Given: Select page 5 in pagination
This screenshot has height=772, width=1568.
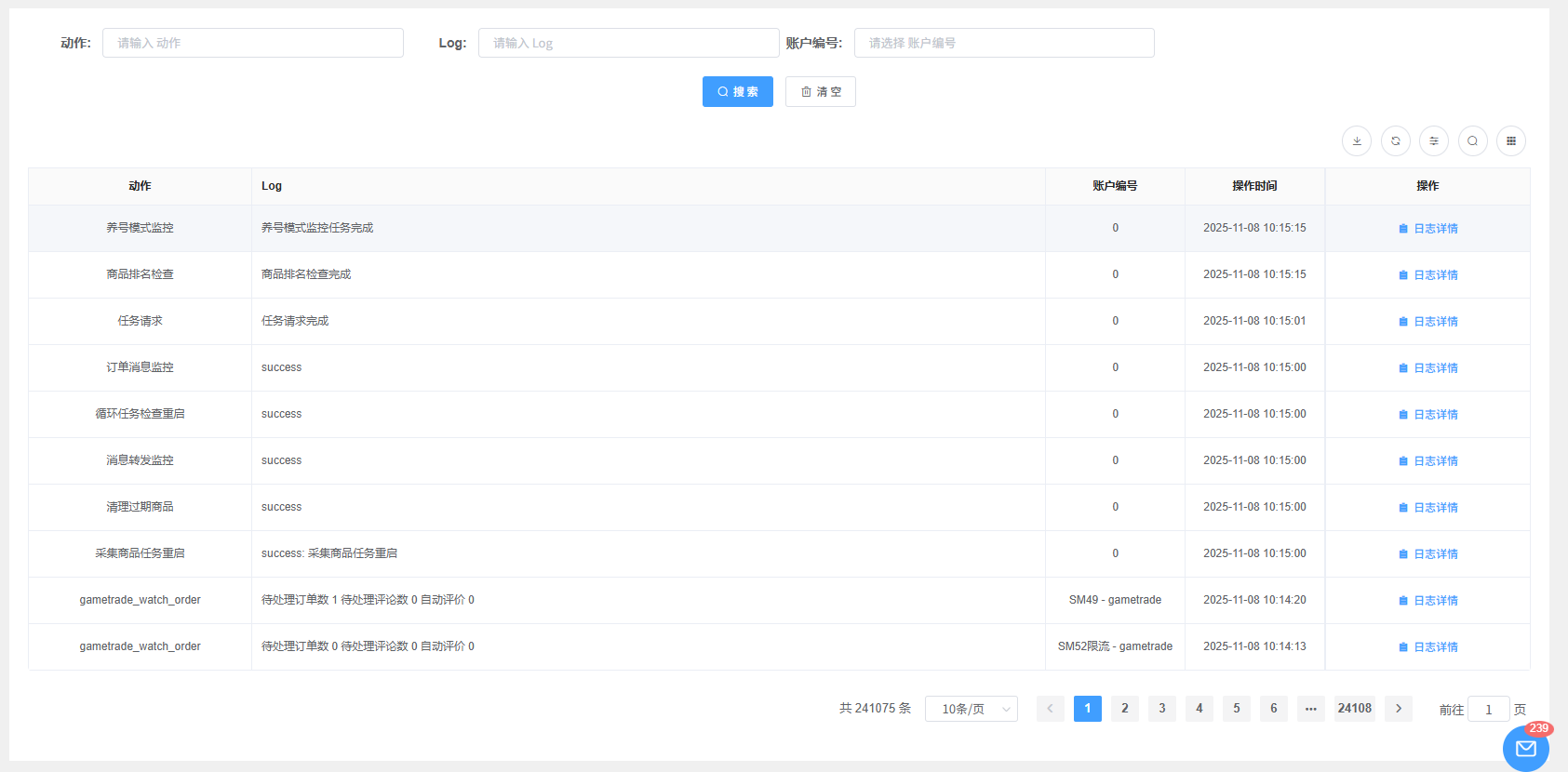Looking at the screenshot, I should point(1236,709).
